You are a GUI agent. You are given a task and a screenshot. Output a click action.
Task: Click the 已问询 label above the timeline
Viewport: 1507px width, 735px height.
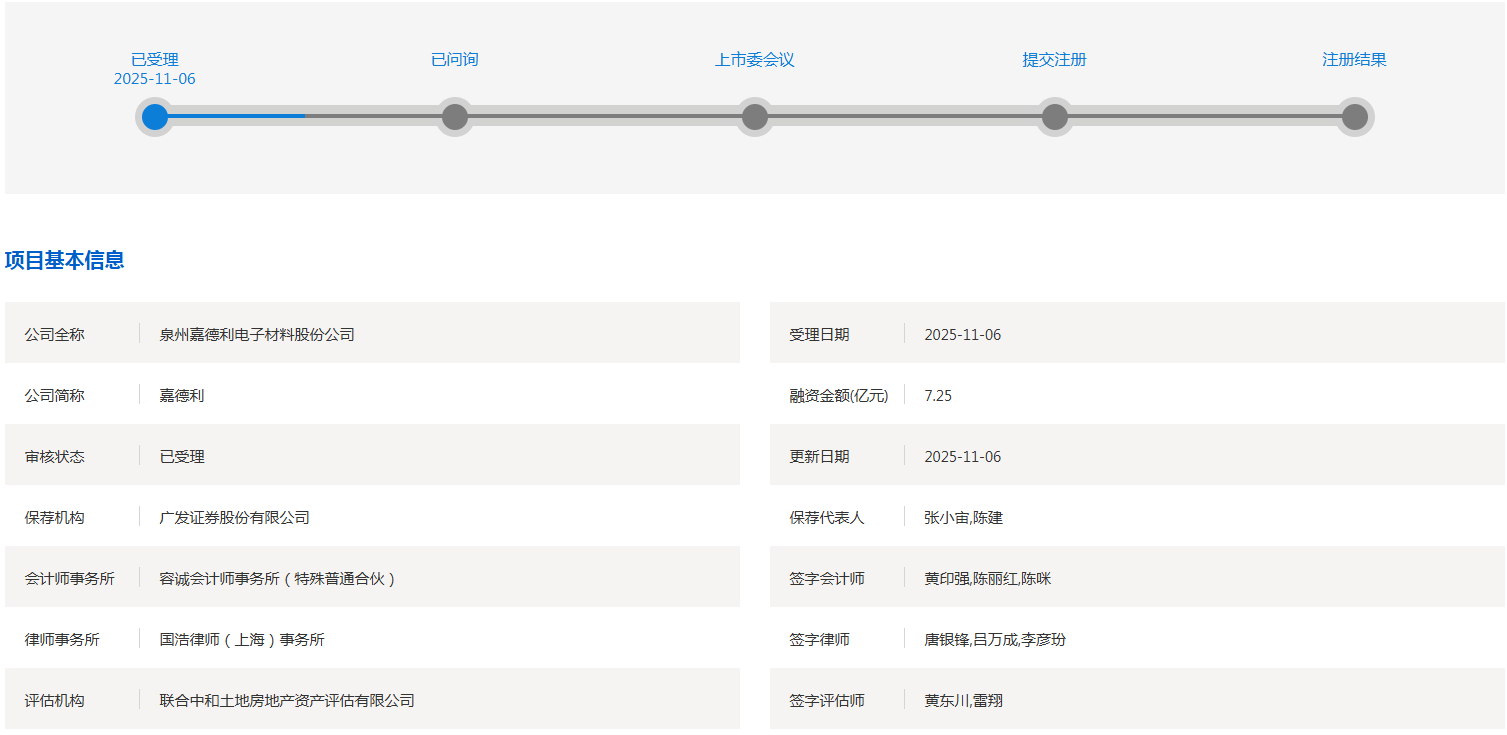[455, 60]
